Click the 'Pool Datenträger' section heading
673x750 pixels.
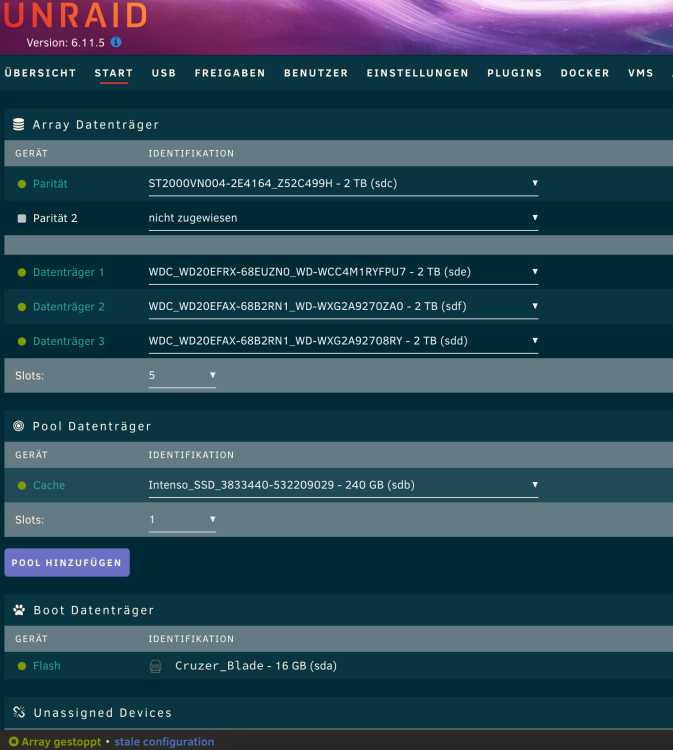pyautogui.click(x=92, y=426)
